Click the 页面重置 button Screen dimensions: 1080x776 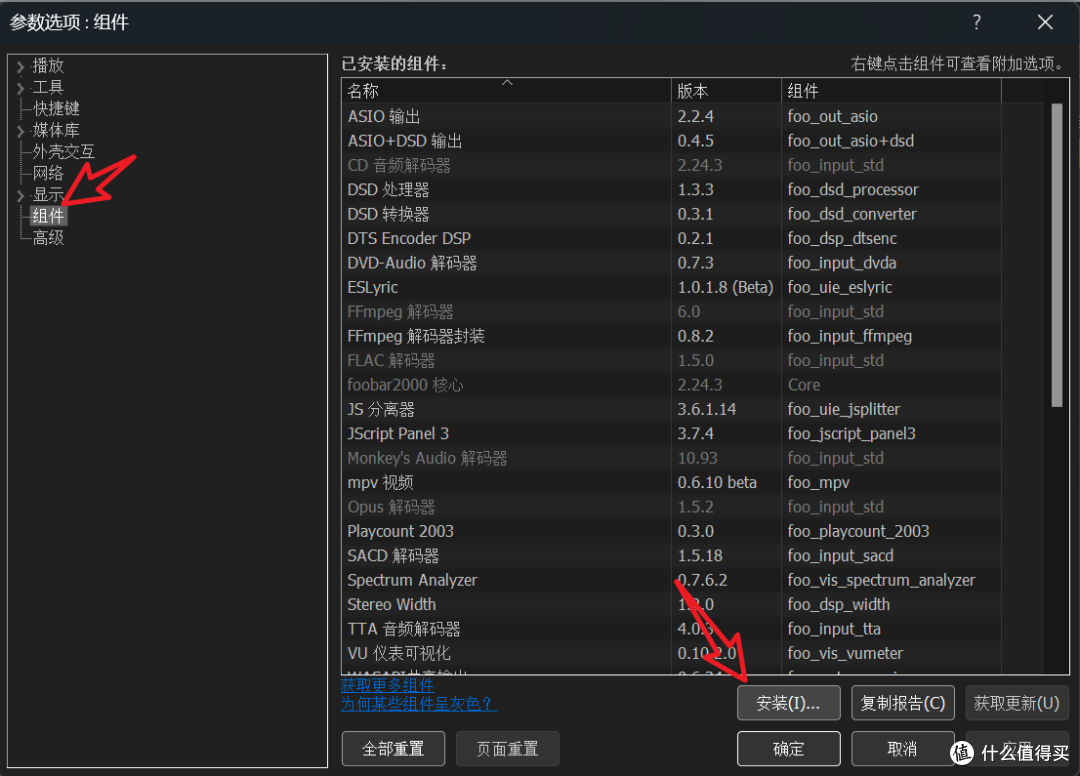pyautogui.click(x=508, y=748)
